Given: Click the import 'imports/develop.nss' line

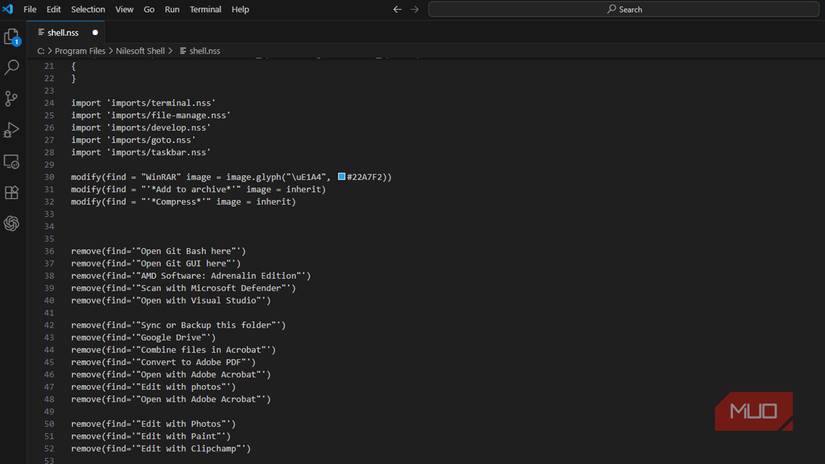Looking at the screenshot, I should tap(140, 128).
